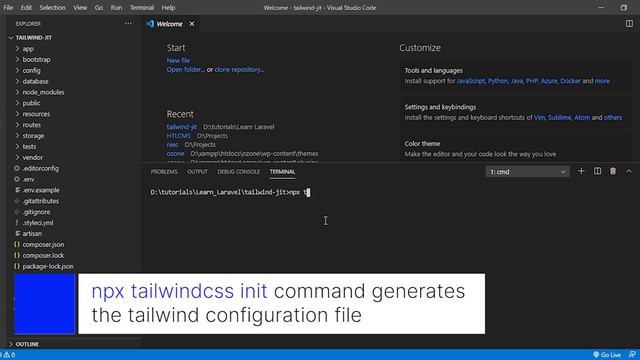Expand the database folder
640x360 pixels.
(x=35, y=81)
